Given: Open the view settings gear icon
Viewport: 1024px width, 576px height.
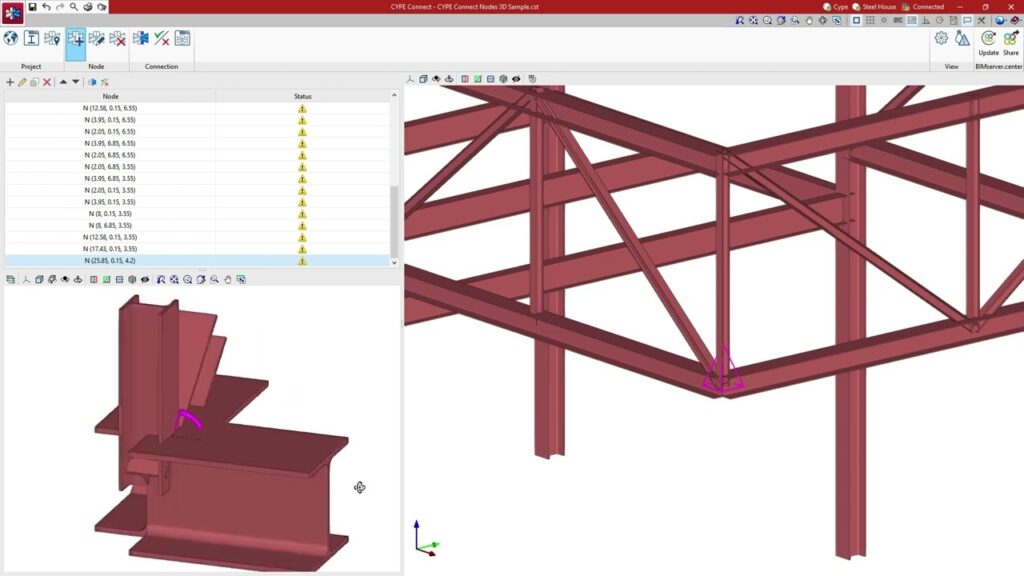Looking at the screenshot, I should pyautogui.click(x=941, y=38).
